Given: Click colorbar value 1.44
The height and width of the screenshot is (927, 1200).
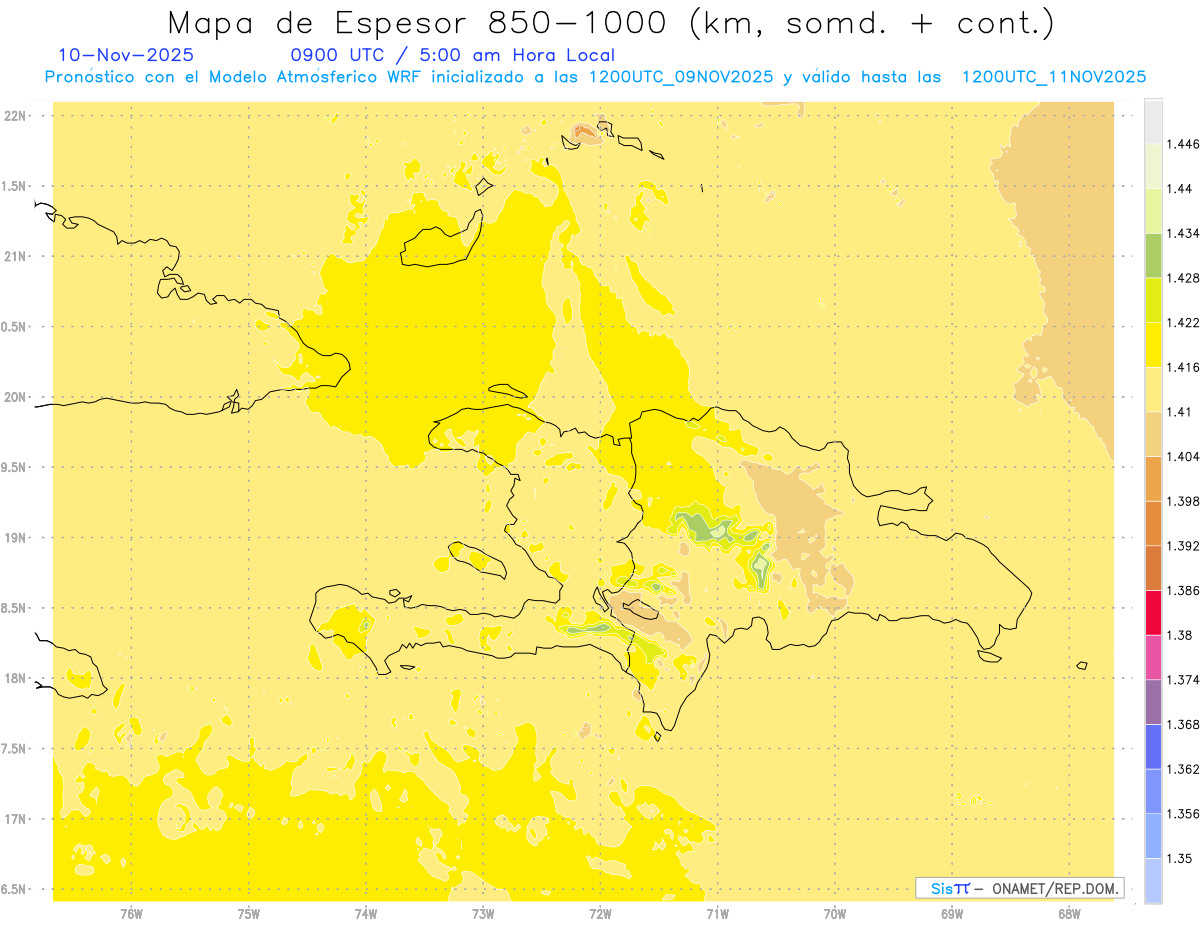Looking at the screenshot, I should pos(1179,189).
